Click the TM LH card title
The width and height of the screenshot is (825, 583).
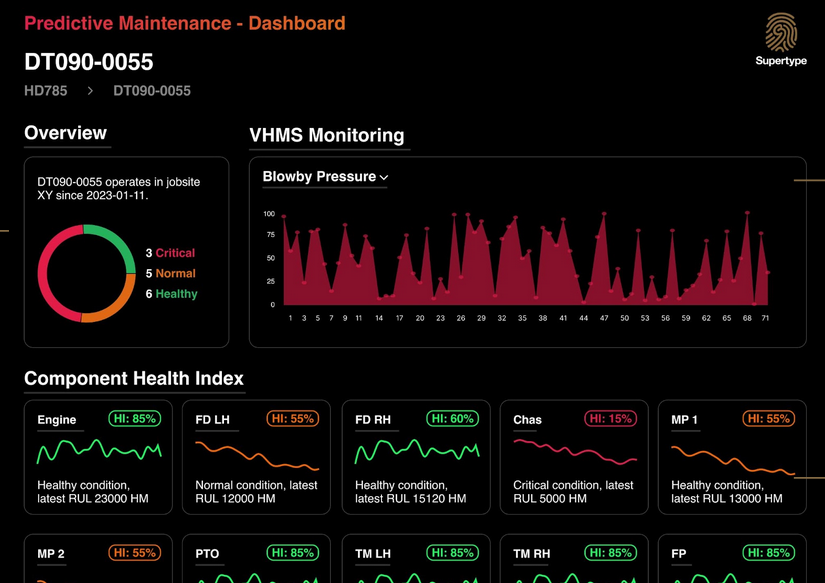click(373, 554)
